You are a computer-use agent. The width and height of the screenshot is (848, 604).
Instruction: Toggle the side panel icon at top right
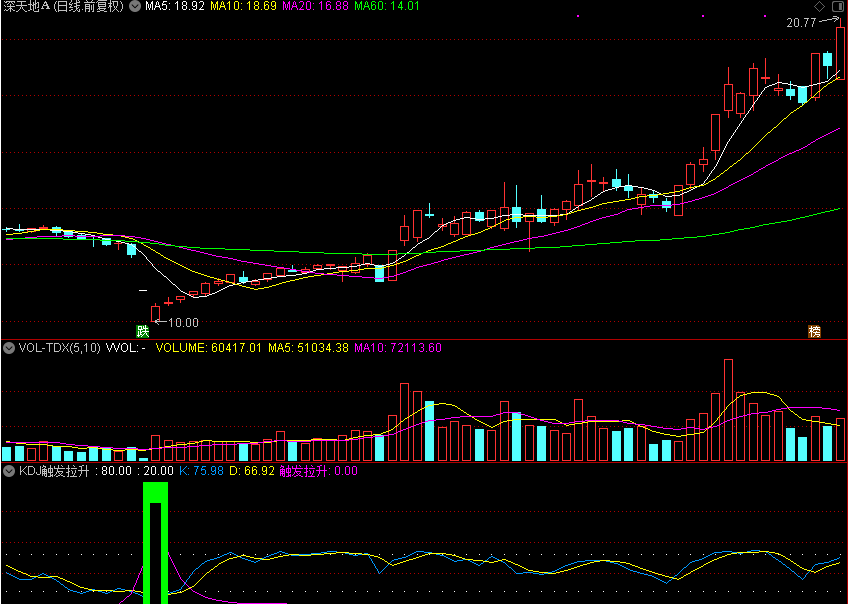point(838,6)
